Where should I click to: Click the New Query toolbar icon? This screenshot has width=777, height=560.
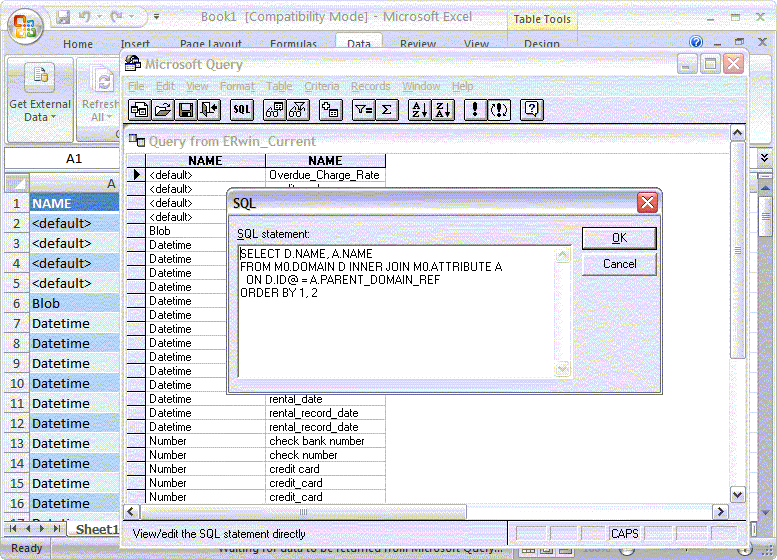click(x=139, y=110)
